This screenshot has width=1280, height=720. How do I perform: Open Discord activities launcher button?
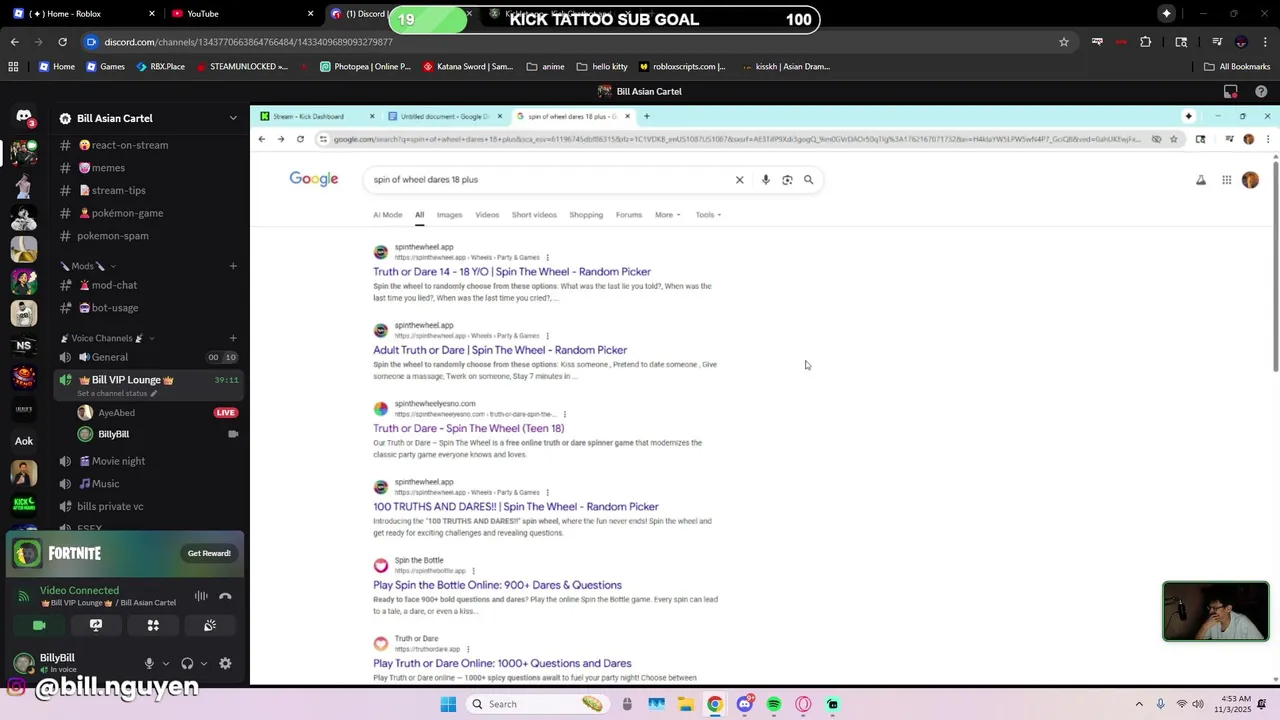point(153,625)
